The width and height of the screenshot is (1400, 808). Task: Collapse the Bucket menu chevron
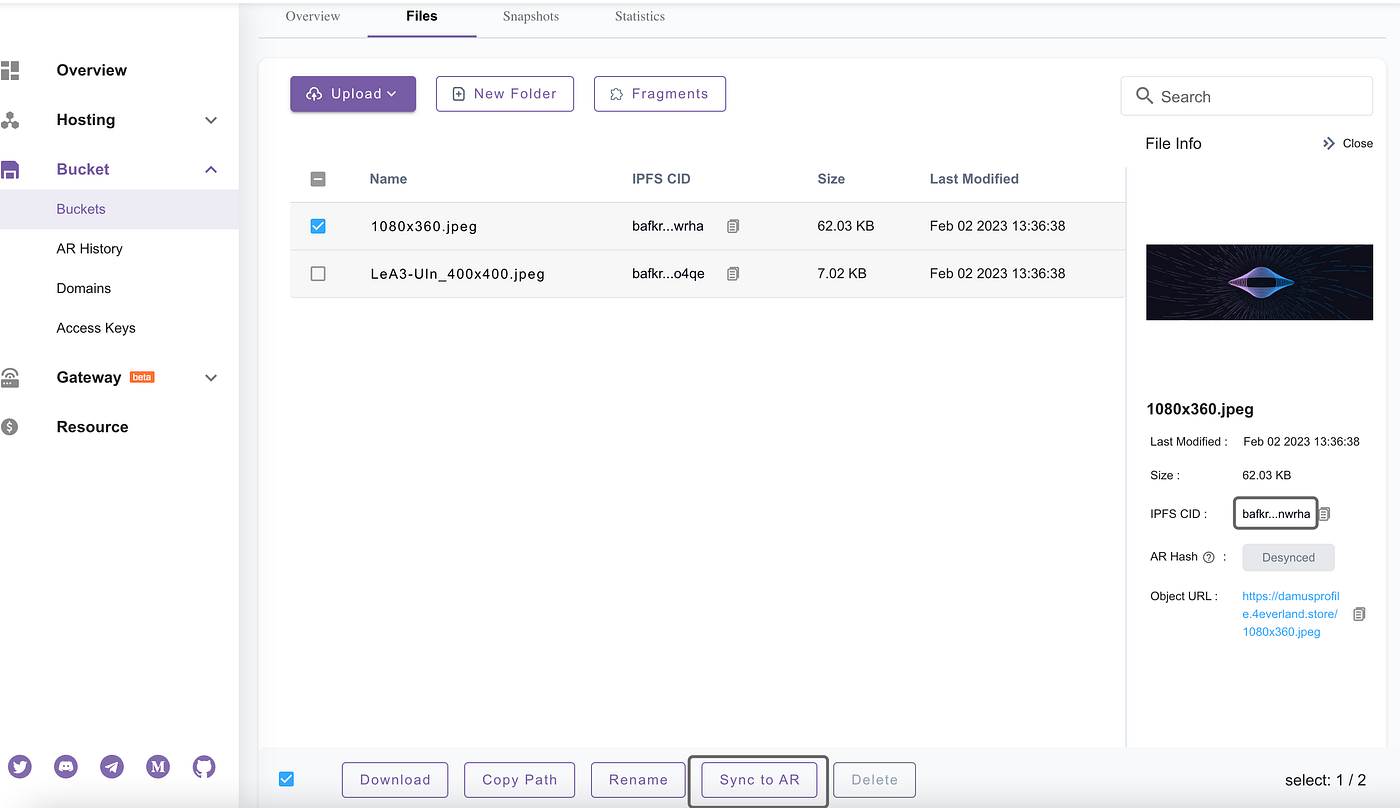pos(211,169)
